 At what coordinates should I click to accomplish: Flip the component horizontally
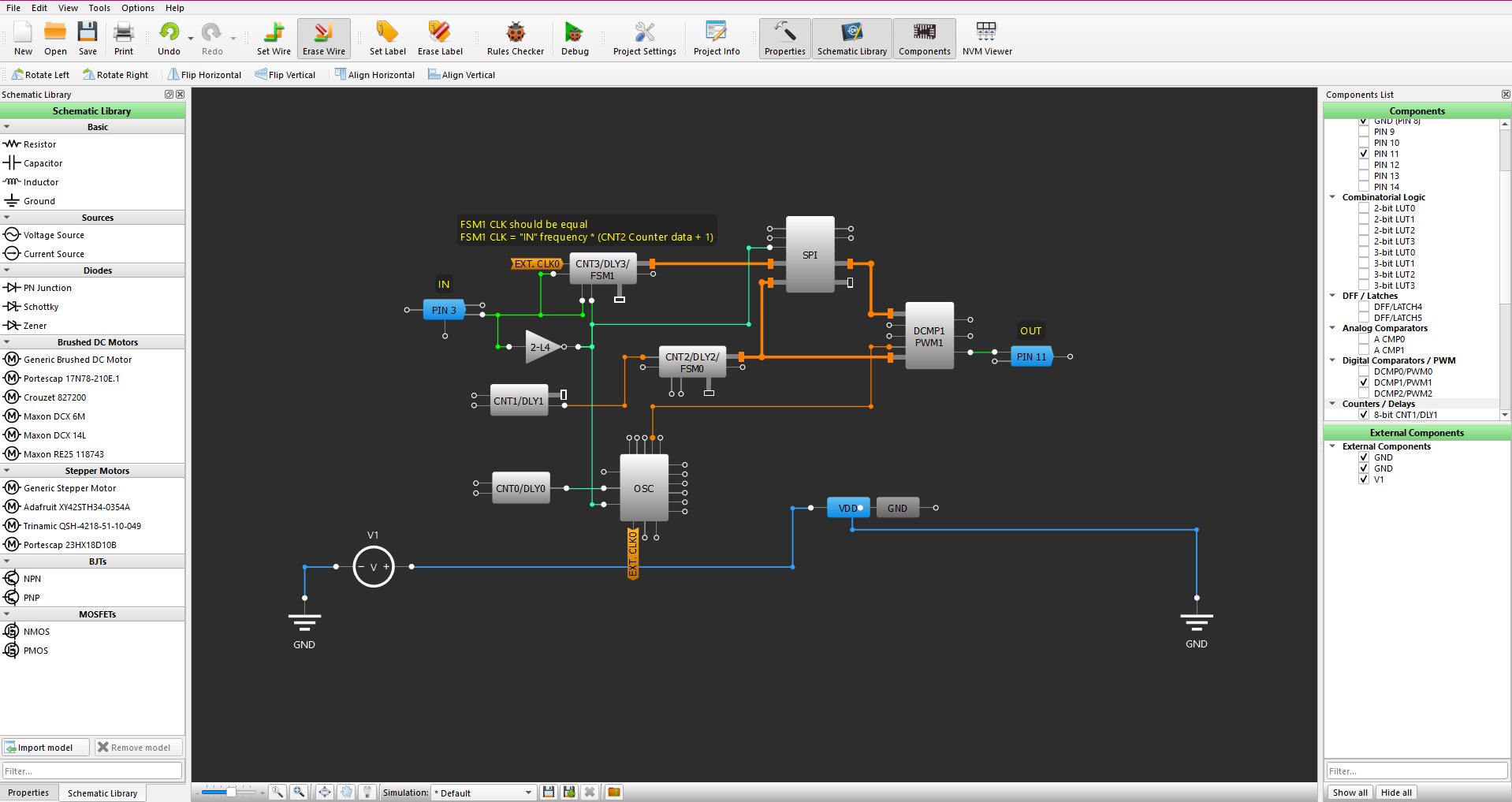coord(204,75)
